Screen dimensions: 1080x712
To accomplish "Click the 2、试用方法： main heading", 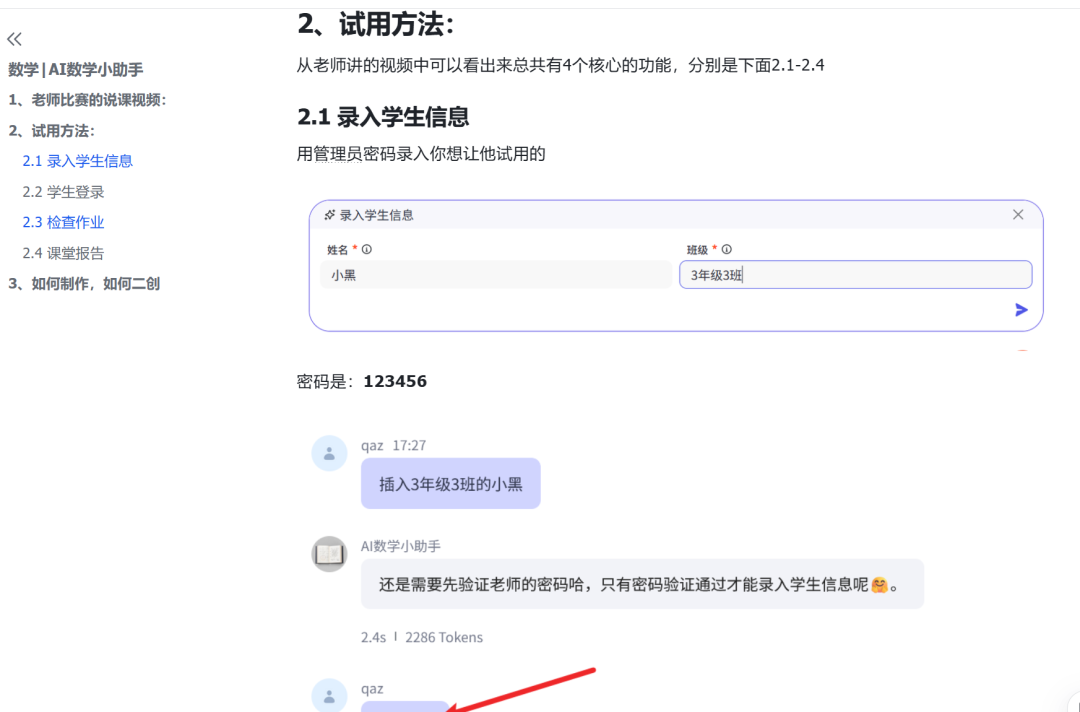I will [376, 25].
